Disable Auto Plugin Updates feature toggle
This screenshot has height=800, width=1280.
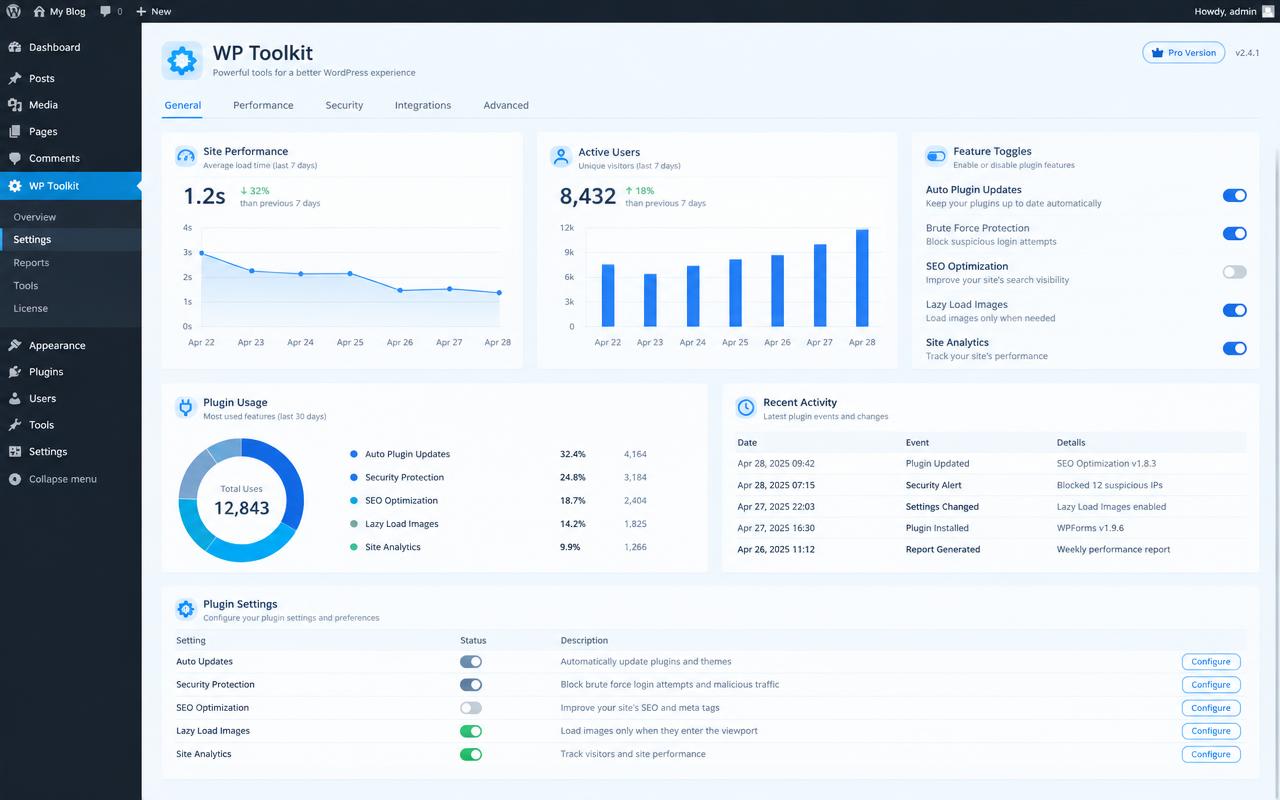coord(1235,196)
